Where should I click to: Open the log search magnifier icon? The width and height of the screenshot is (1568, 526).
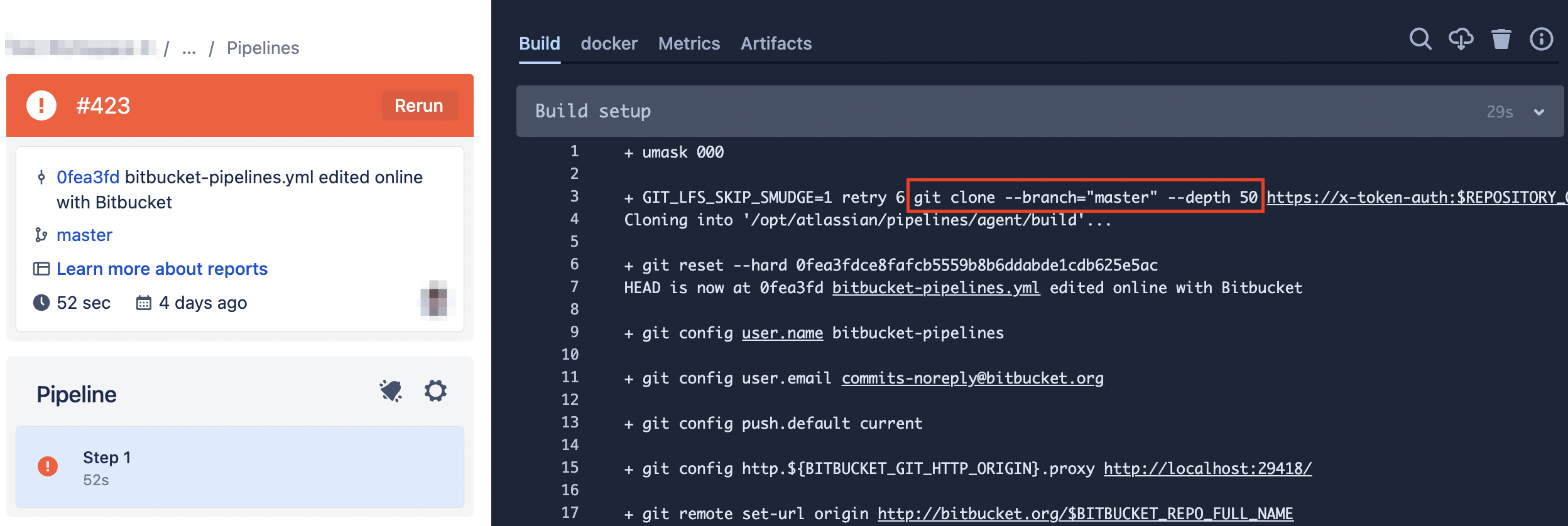1420,40
